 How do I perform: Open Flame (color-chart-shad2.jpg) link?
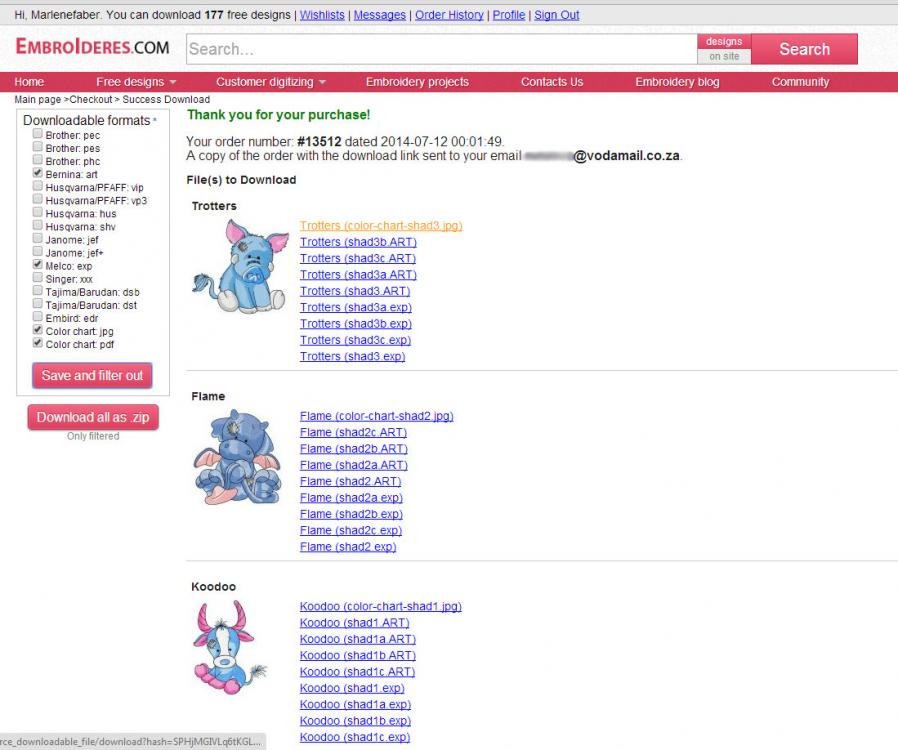tap(376, 416)
